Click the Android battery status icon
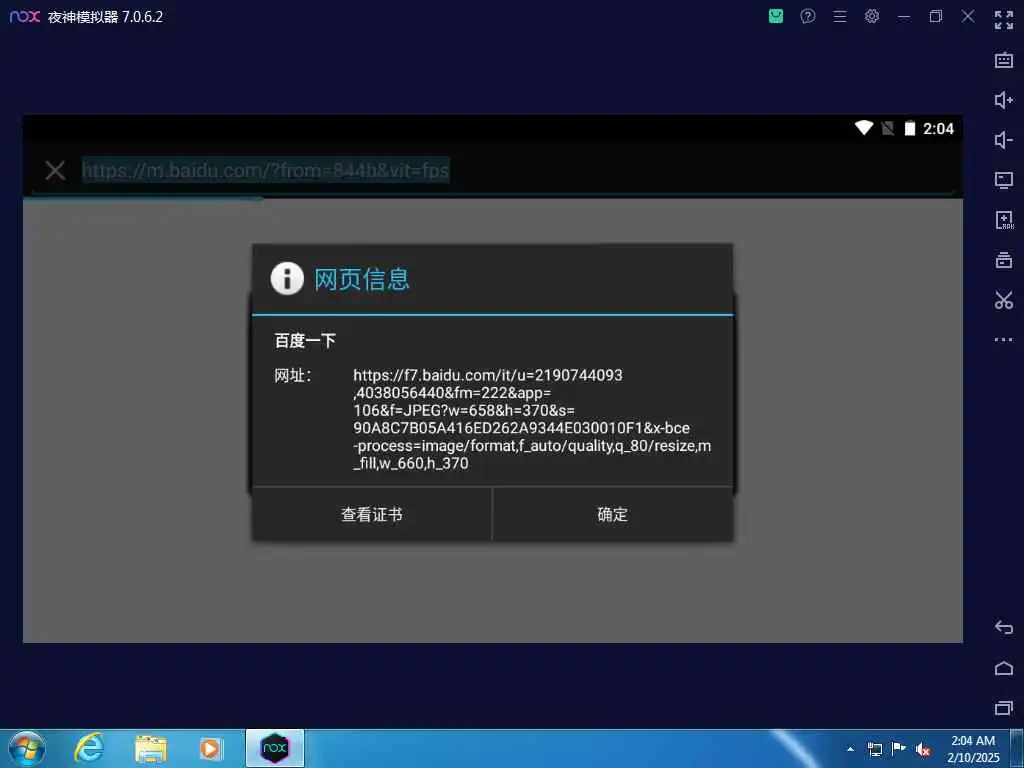 pyautogui.click(x=910, y=128)
